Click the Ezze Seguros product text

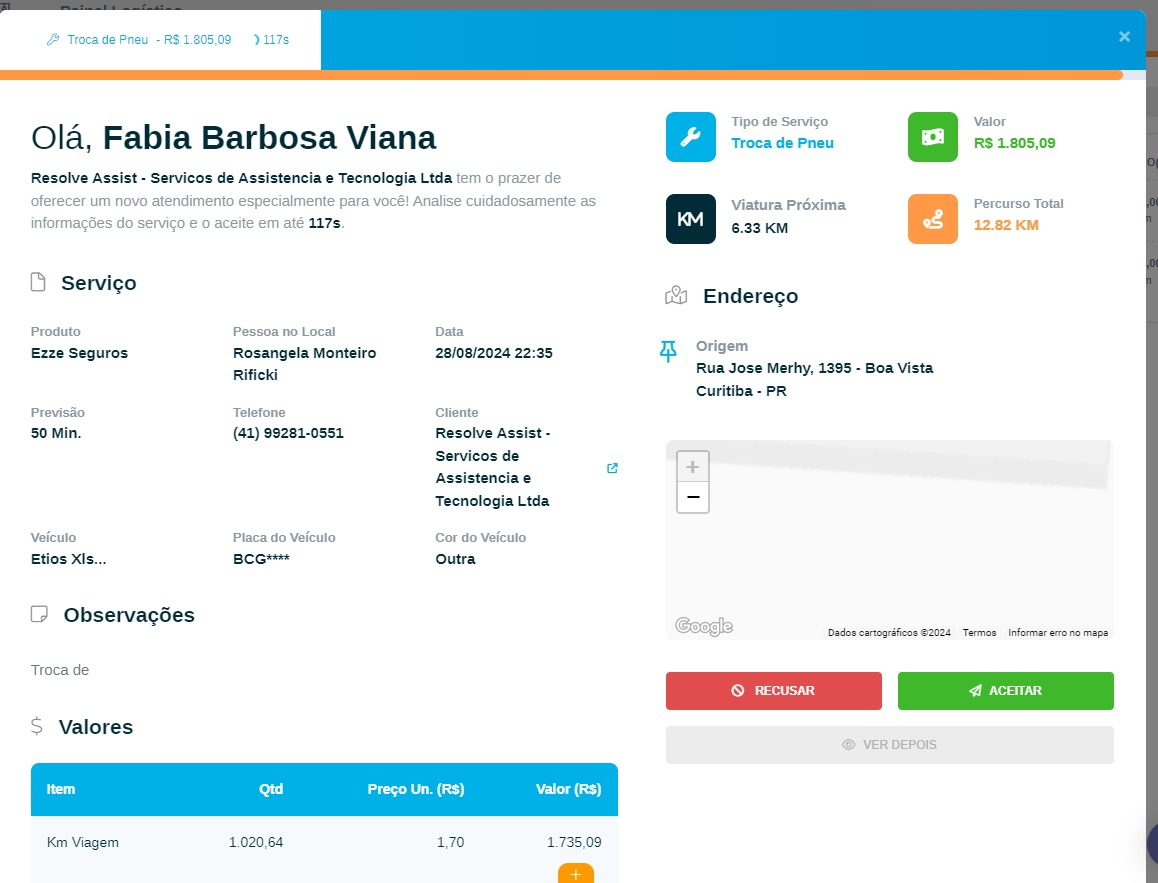point(79,353)
